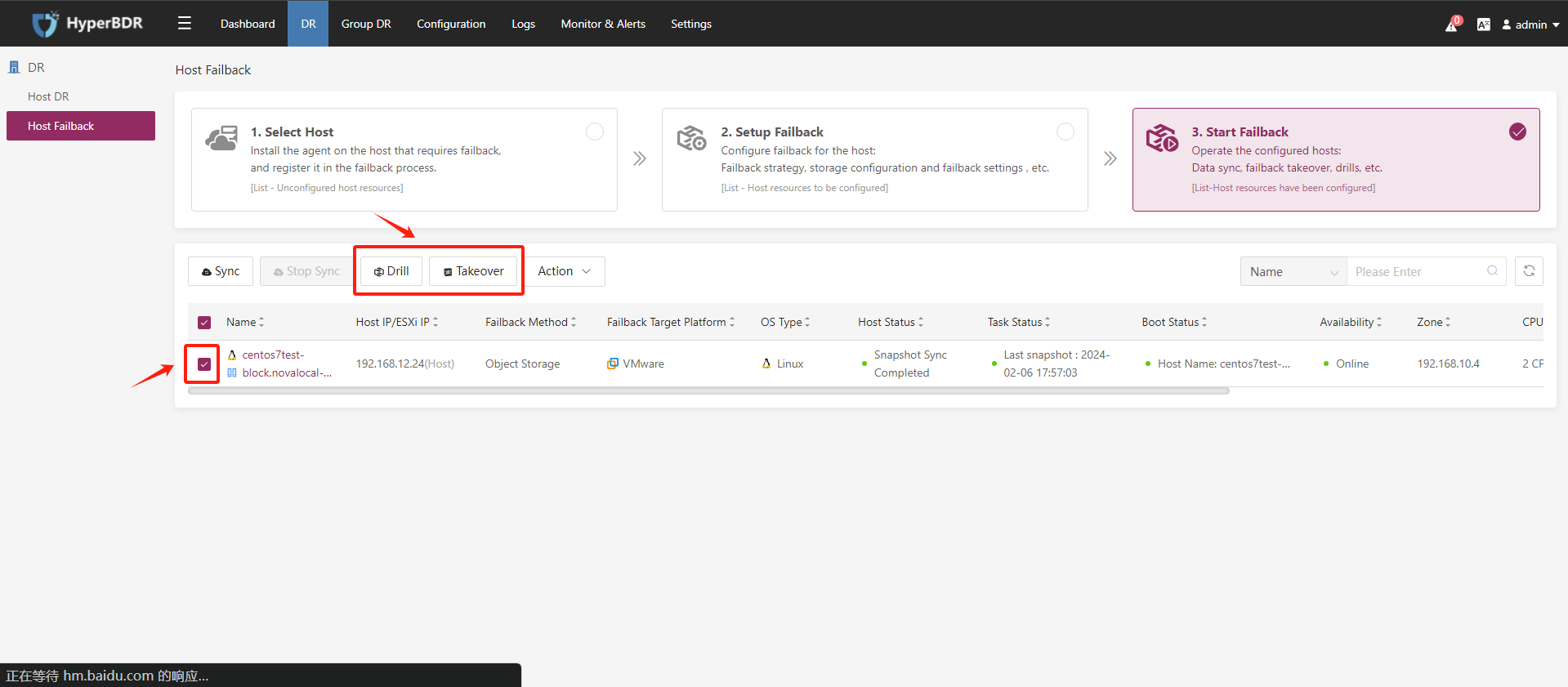This screenshot has width=1568, height=687.
Task: Click the Start Failback play-box icon
Action: tap(1162, 138)
